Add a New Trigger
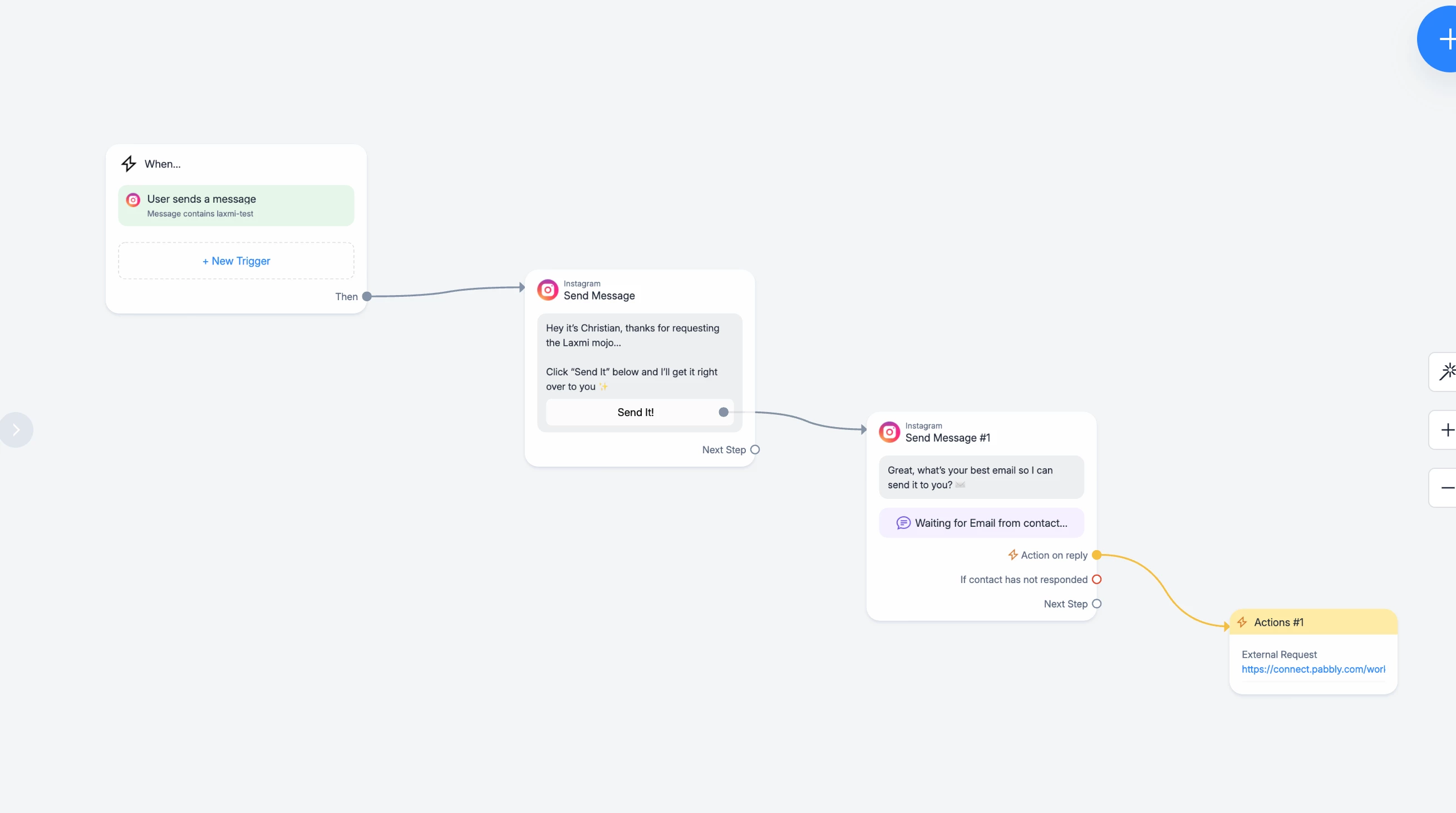 [236, 261]
